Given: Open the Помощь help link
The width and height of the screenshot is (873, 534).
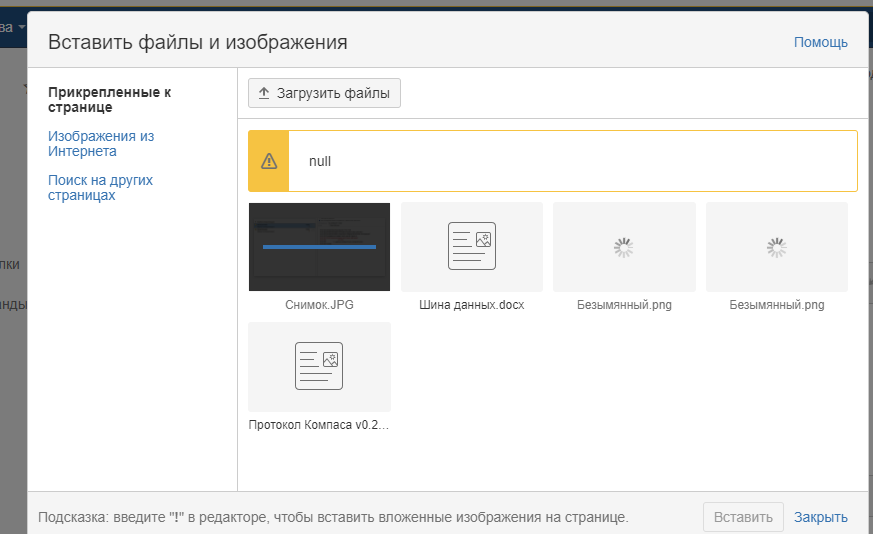Looking at the screenshot, I should tap(820, 42).
